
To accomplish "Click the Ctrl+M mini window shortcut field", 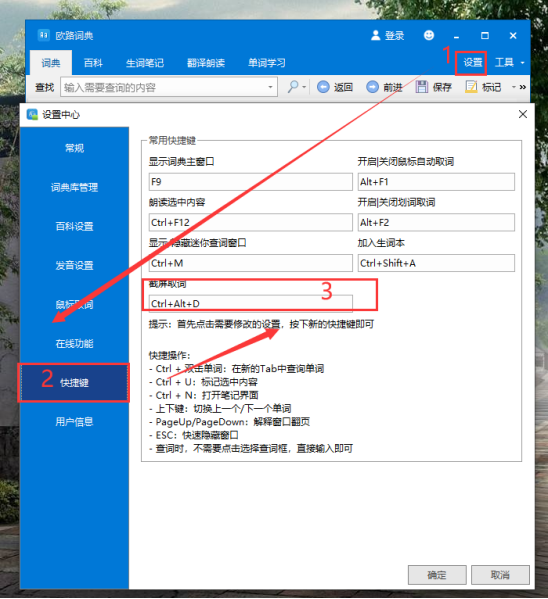I will click(250, 263).
